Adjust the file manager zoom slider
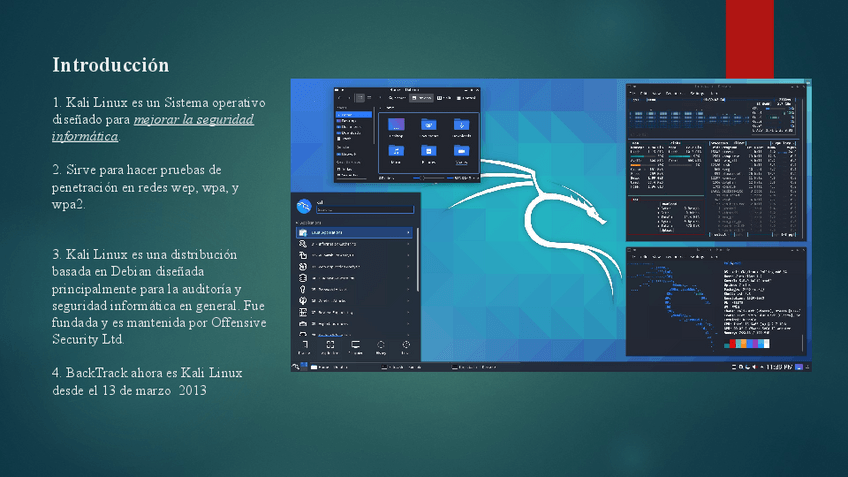The height and width of the screenshot is (477, 848). (428, 178)
